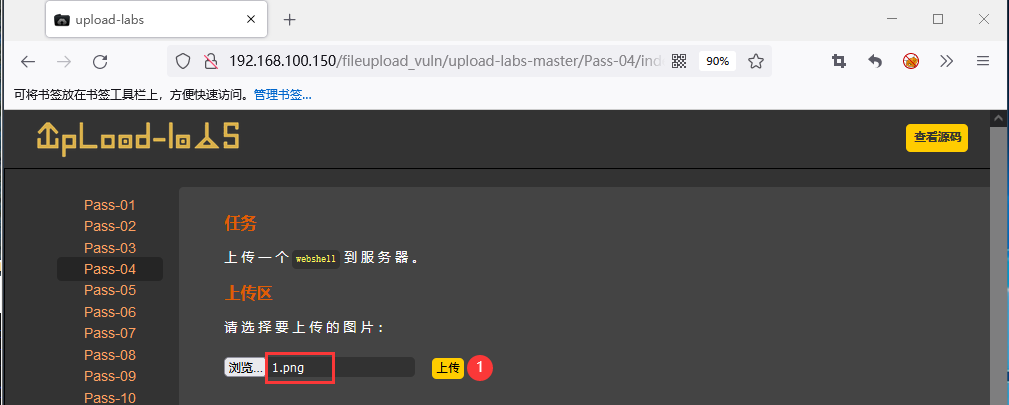Reset the 90% zoom level indicator

(x=717, y=61)
